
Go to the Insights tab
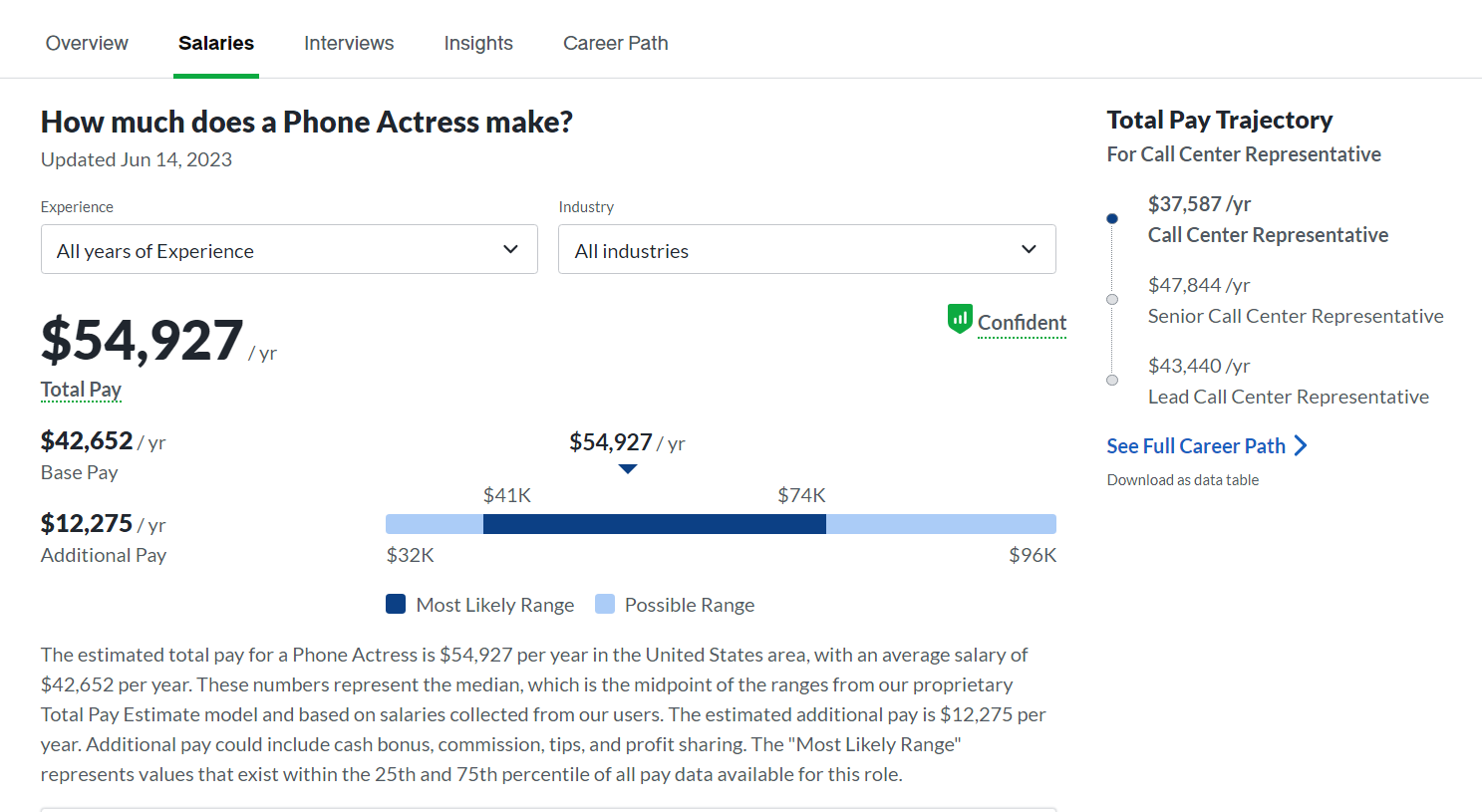(x=478, y=43)
